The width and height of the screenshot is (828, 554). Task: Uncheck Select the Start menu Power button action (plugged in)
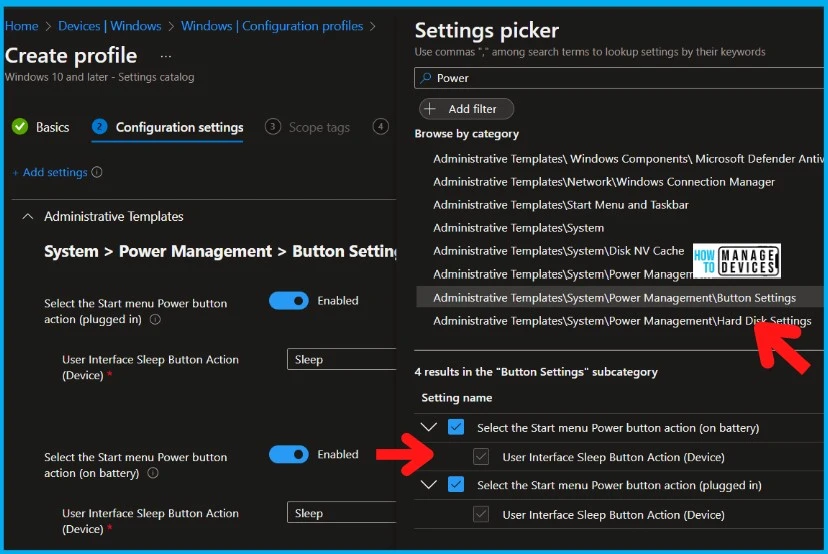click(456, 485)
